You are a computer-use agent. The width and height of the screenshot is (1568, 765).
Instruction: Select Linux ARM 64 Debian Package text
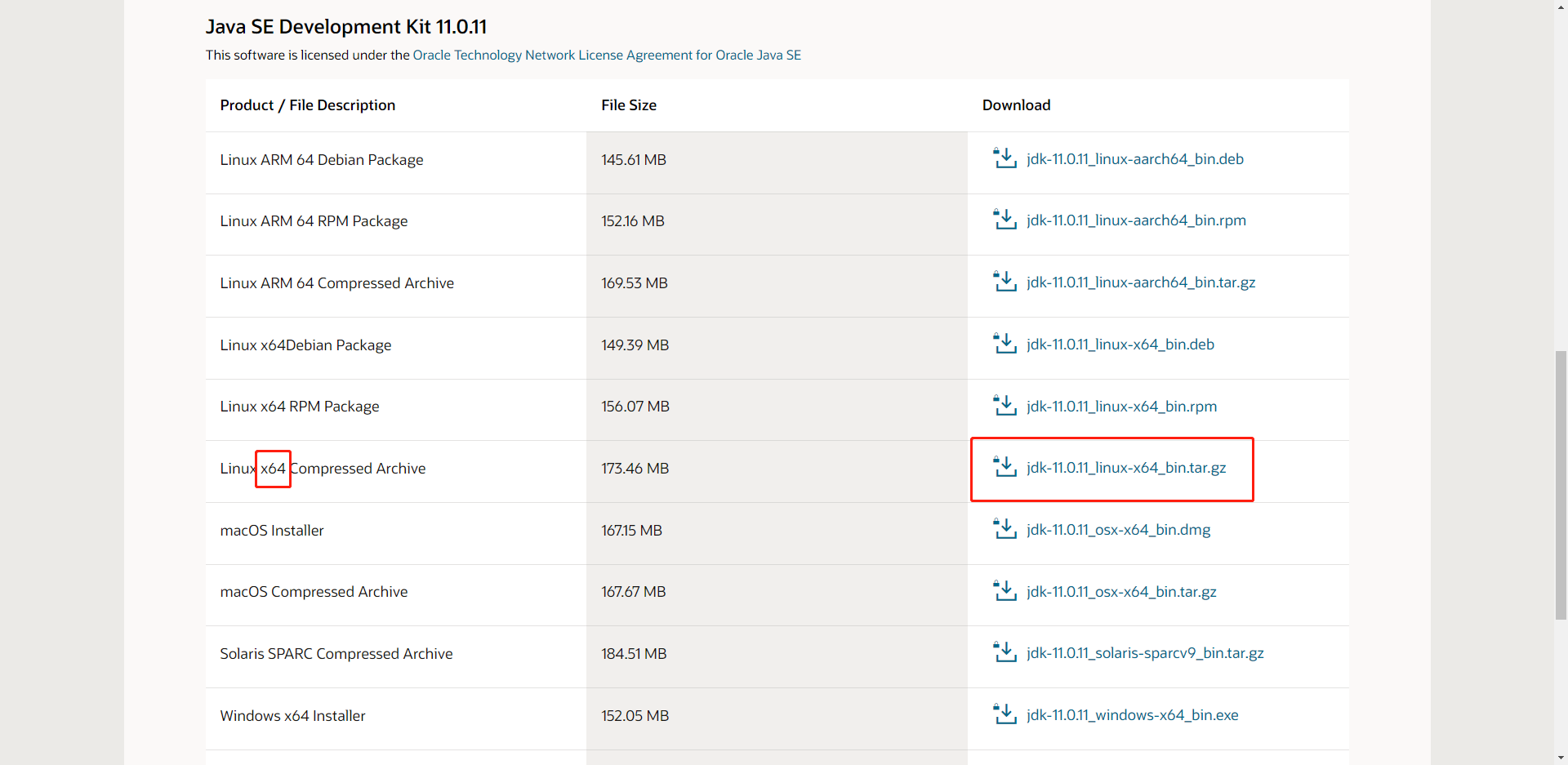tap(322, 160)
